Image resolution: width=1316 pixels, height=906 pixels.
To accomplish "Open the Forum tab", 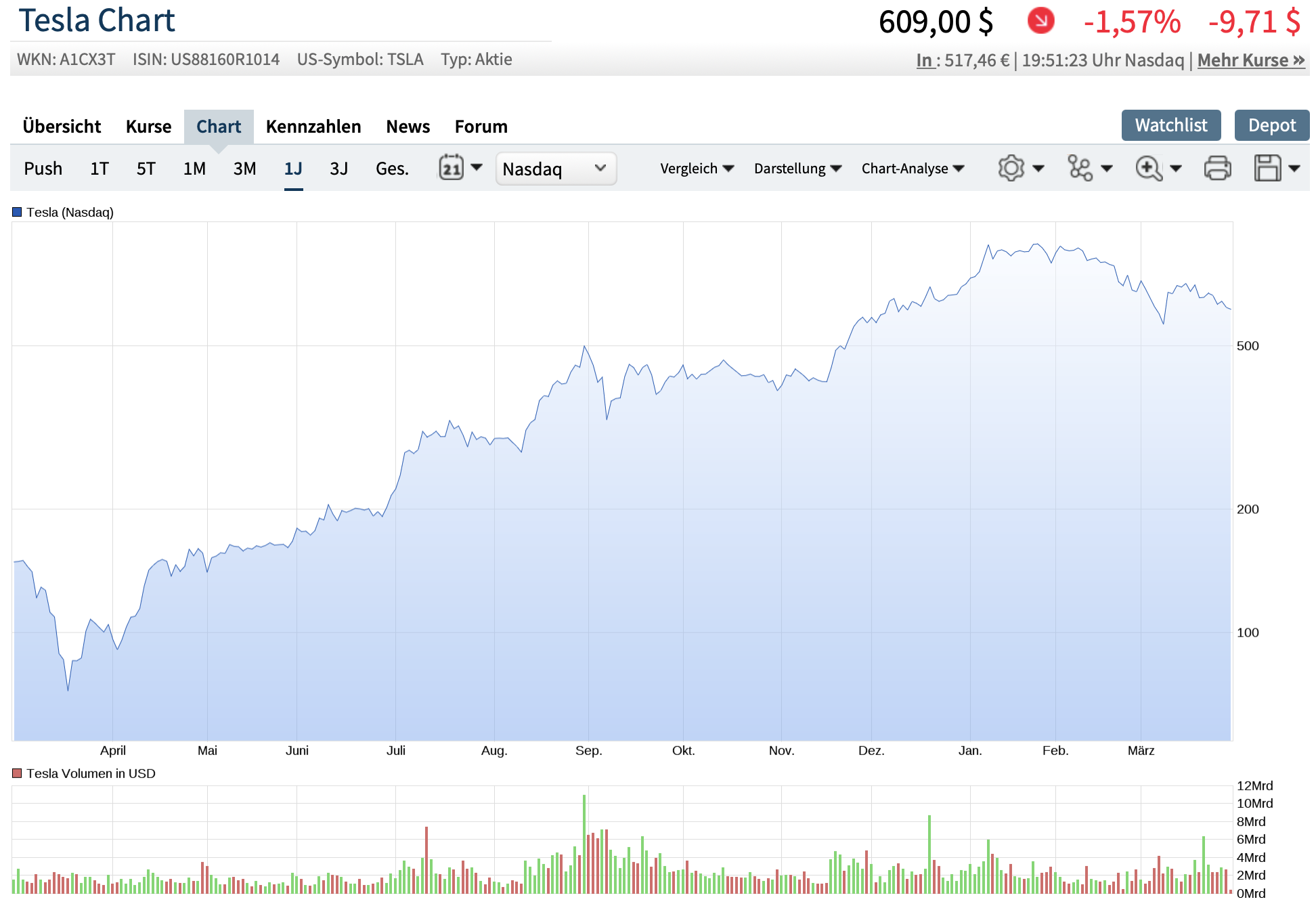I will [x=481, y=127].
